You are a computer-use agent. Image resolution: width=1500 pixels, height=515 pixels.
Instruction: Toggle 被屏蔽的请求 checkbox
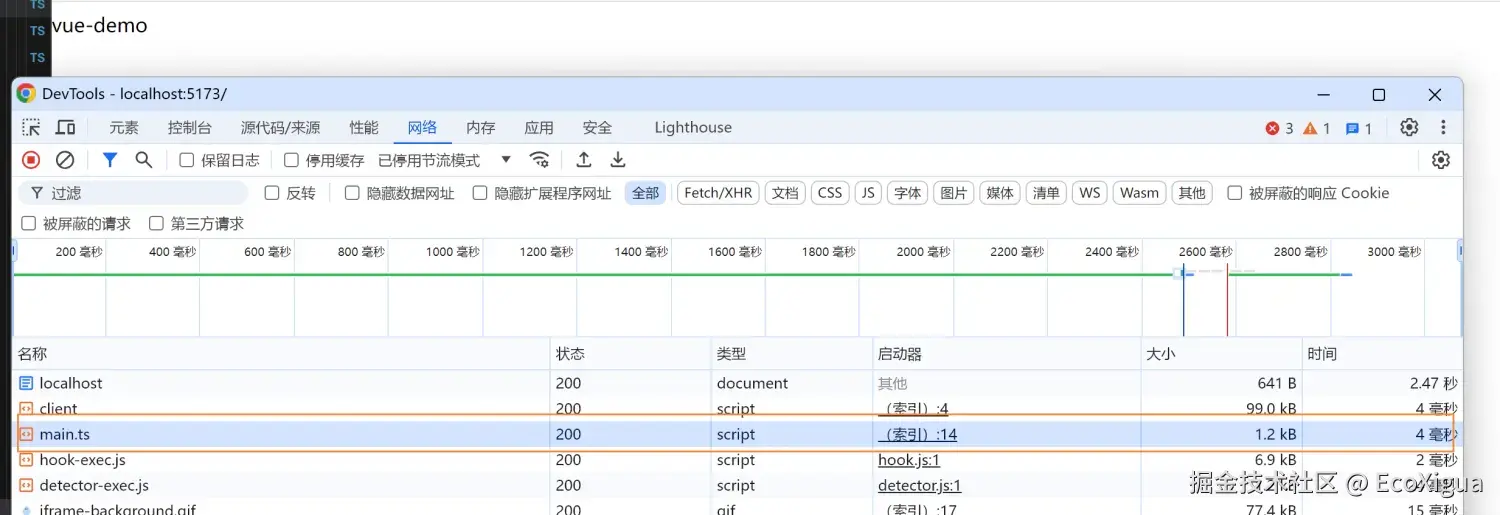pos(29,223)
